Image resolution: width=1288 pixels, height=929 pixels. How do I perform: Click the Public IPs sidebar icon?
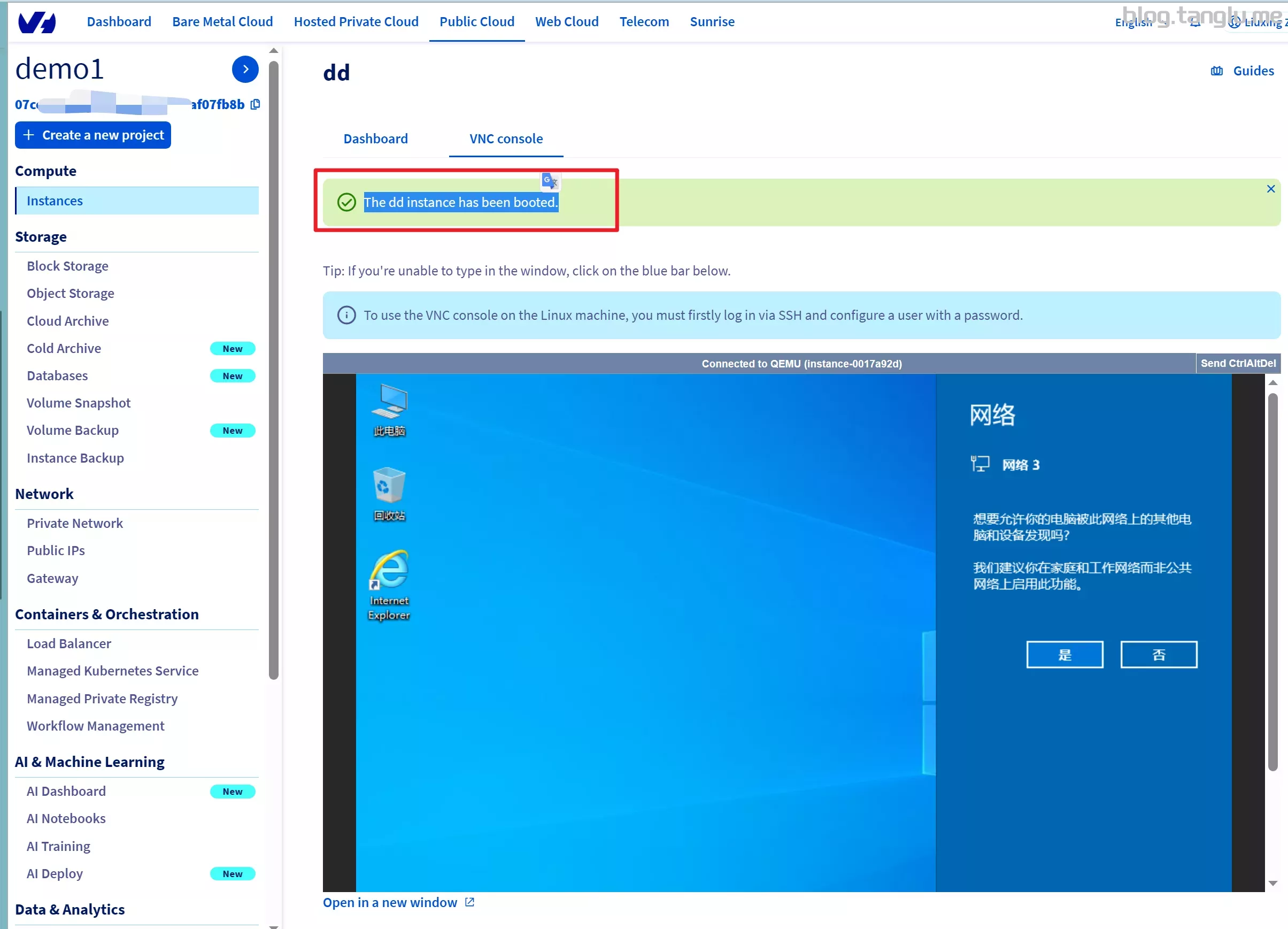pos(56,550)
